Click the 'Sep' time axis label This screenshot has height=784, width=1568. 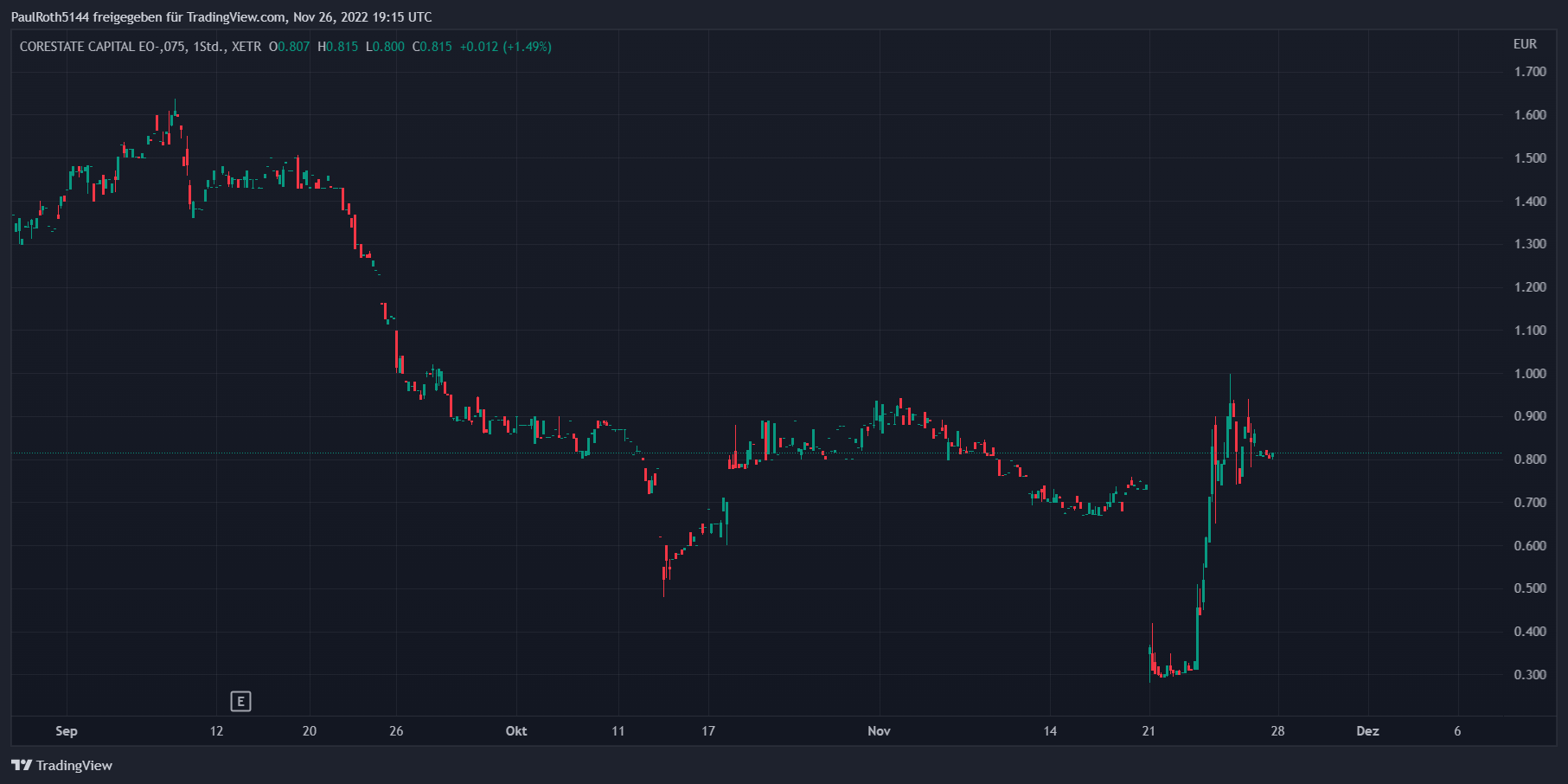point(67,731)
